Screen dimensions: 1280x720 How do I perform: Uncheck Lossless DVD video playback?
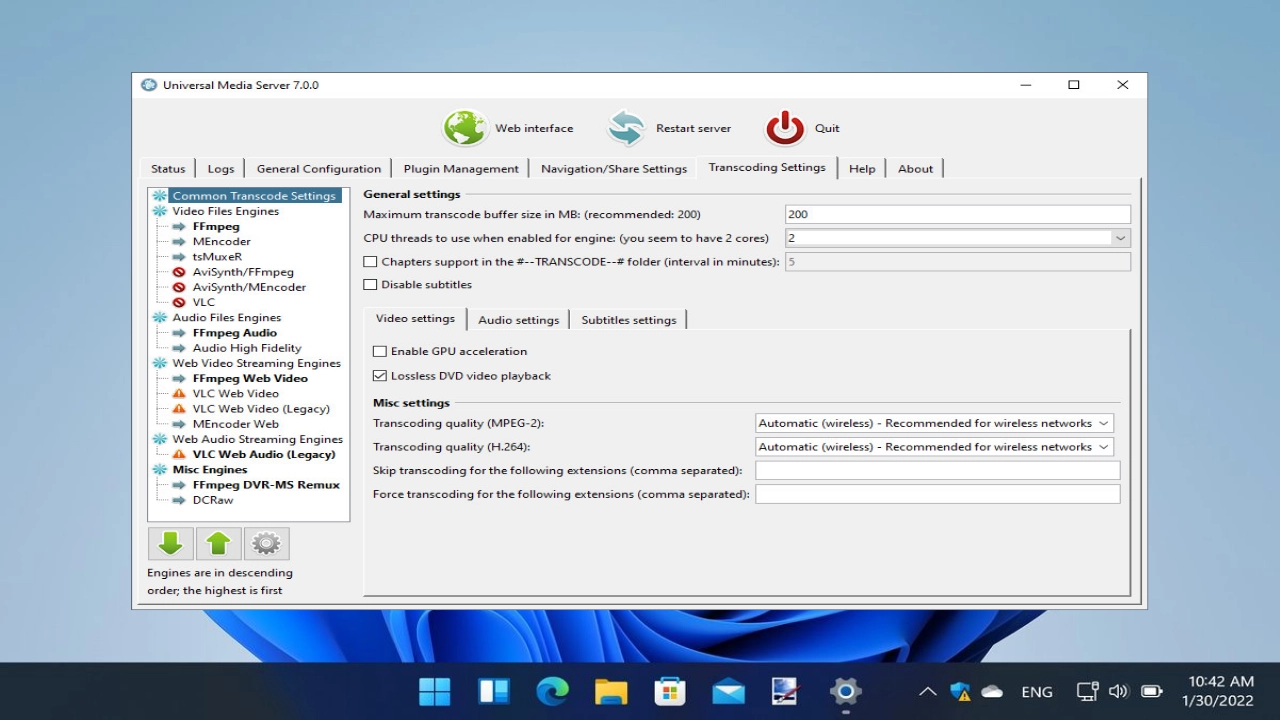pyautogui.click(x=380, y=376)
